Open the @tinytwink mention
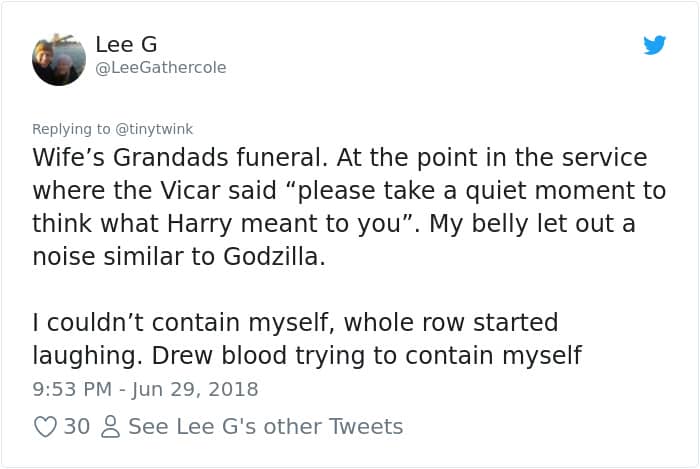Image resolution: width=700 pixels, height=469 pixels. pos(155,128)
